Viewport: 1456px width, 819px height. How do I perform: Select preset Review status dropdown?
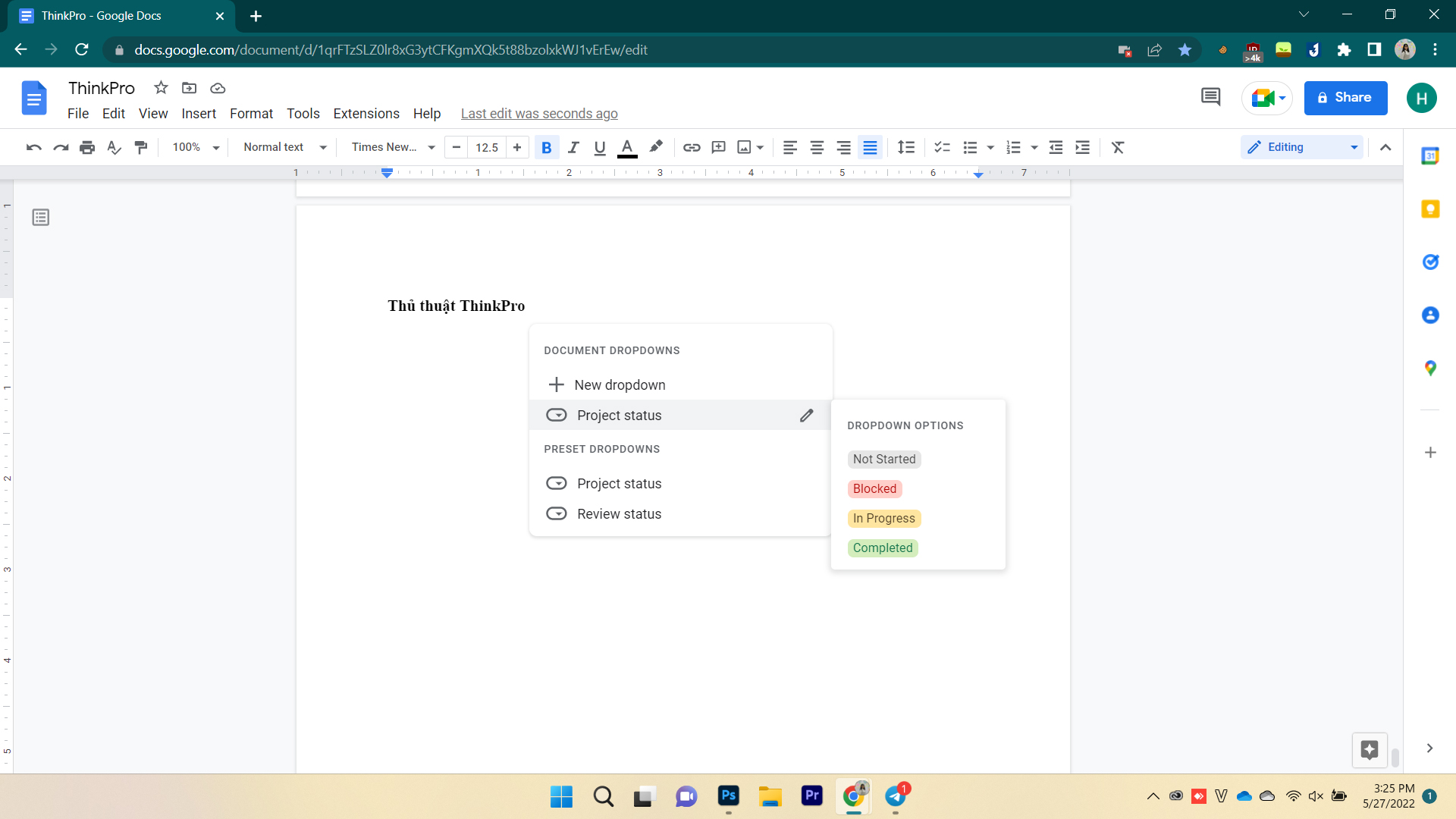[x=680, y=514]
